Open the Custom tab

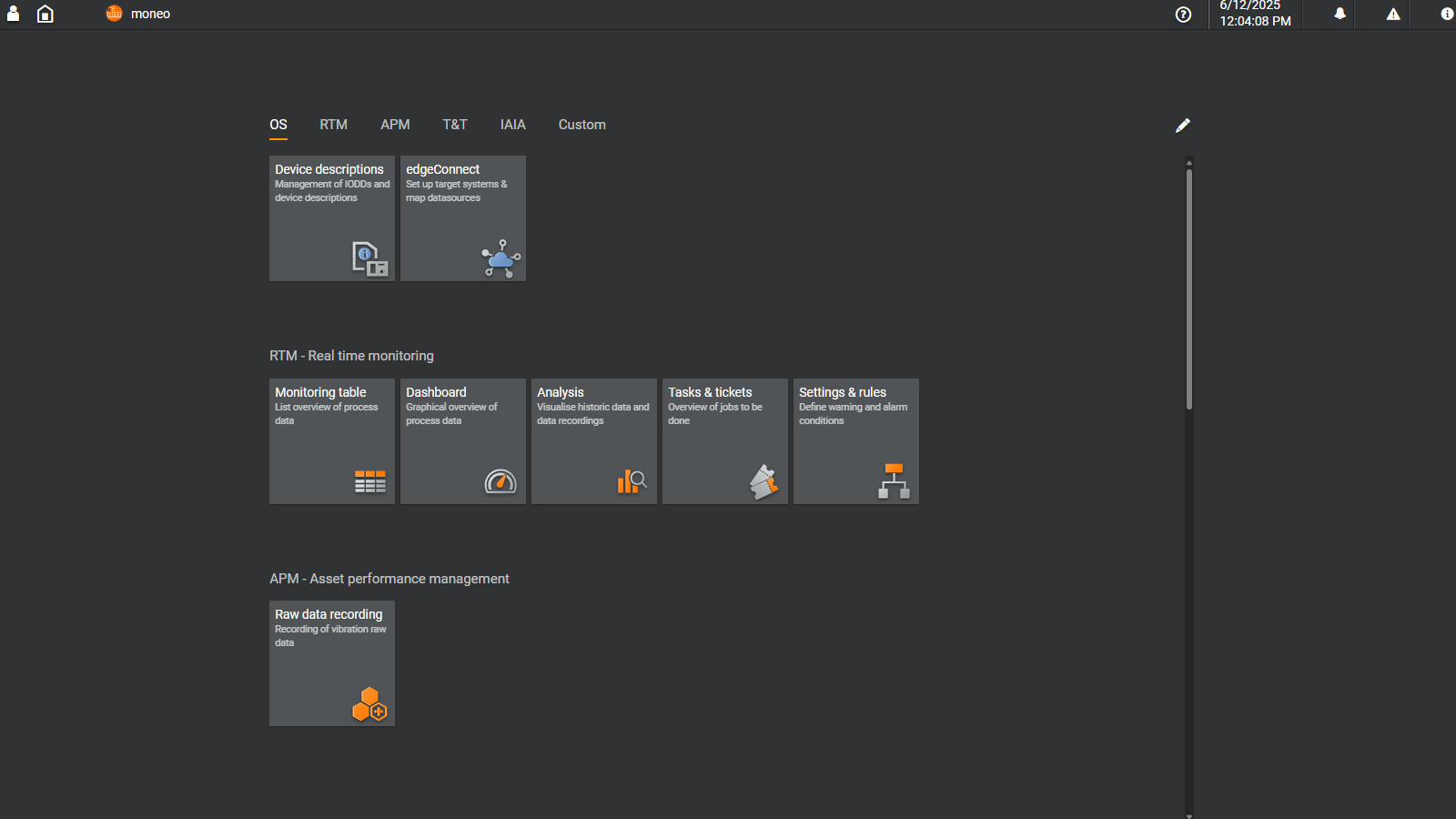581,125
